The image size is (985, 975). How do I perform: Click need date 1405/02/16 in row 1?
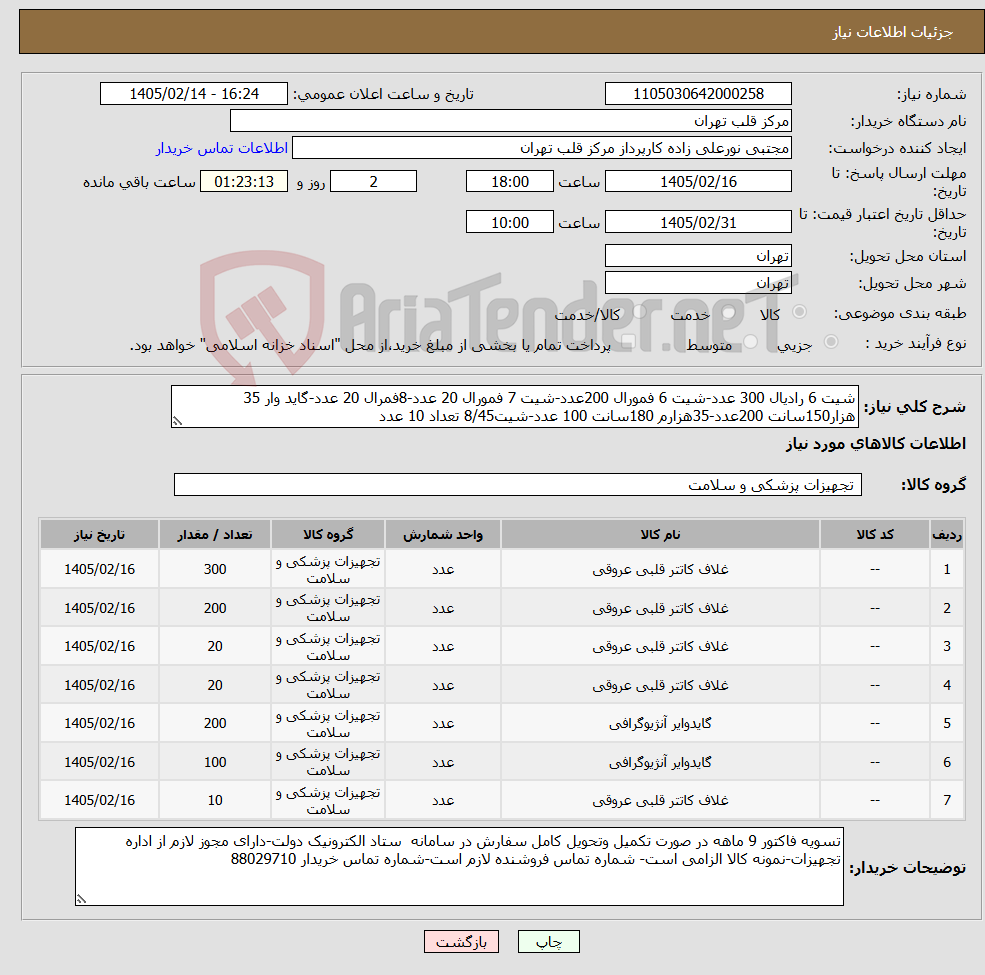(x=99, y=569)
